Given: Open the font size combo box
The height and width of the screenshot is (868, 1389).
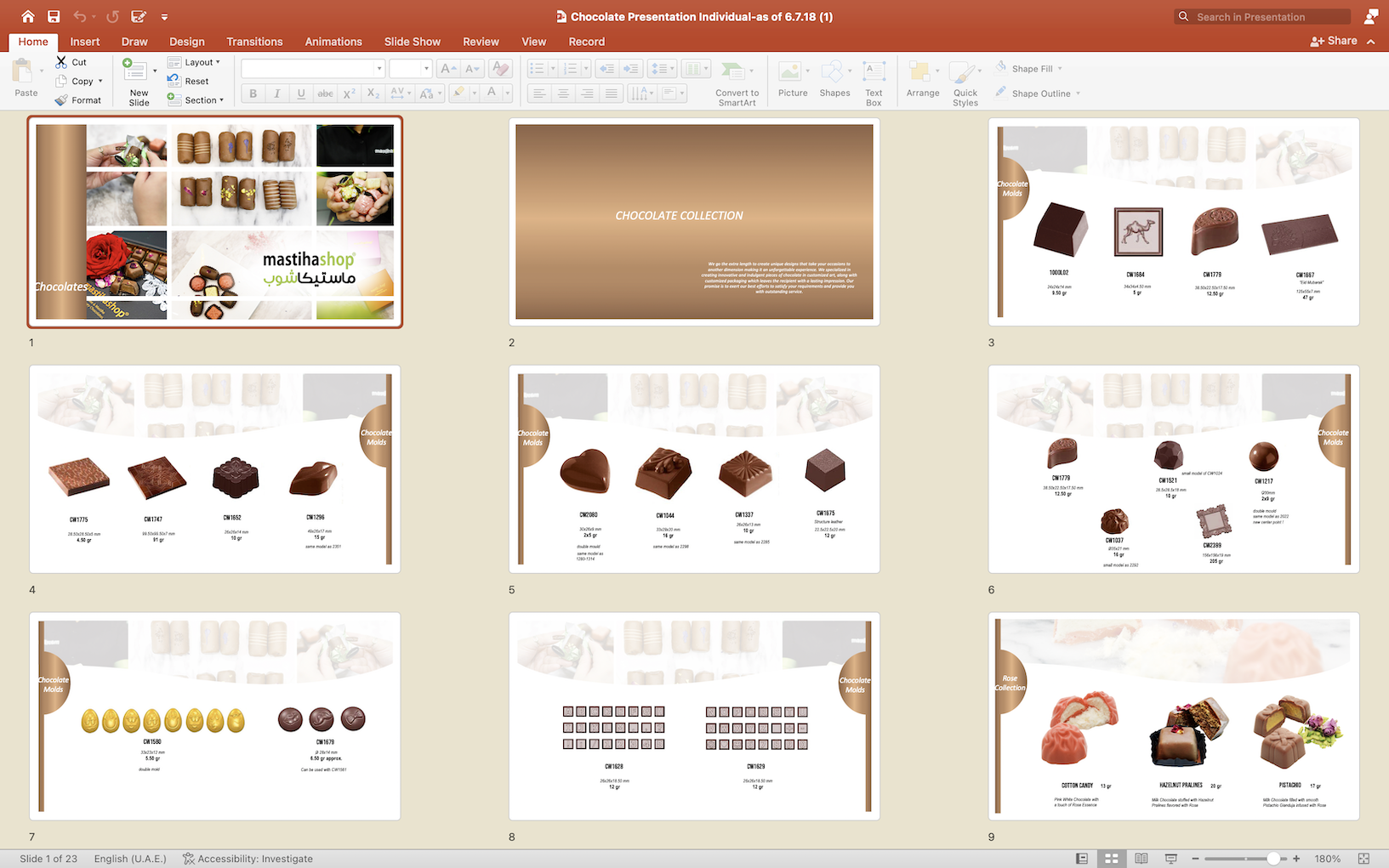Looking at the screenshot, I should pos(411,69).
